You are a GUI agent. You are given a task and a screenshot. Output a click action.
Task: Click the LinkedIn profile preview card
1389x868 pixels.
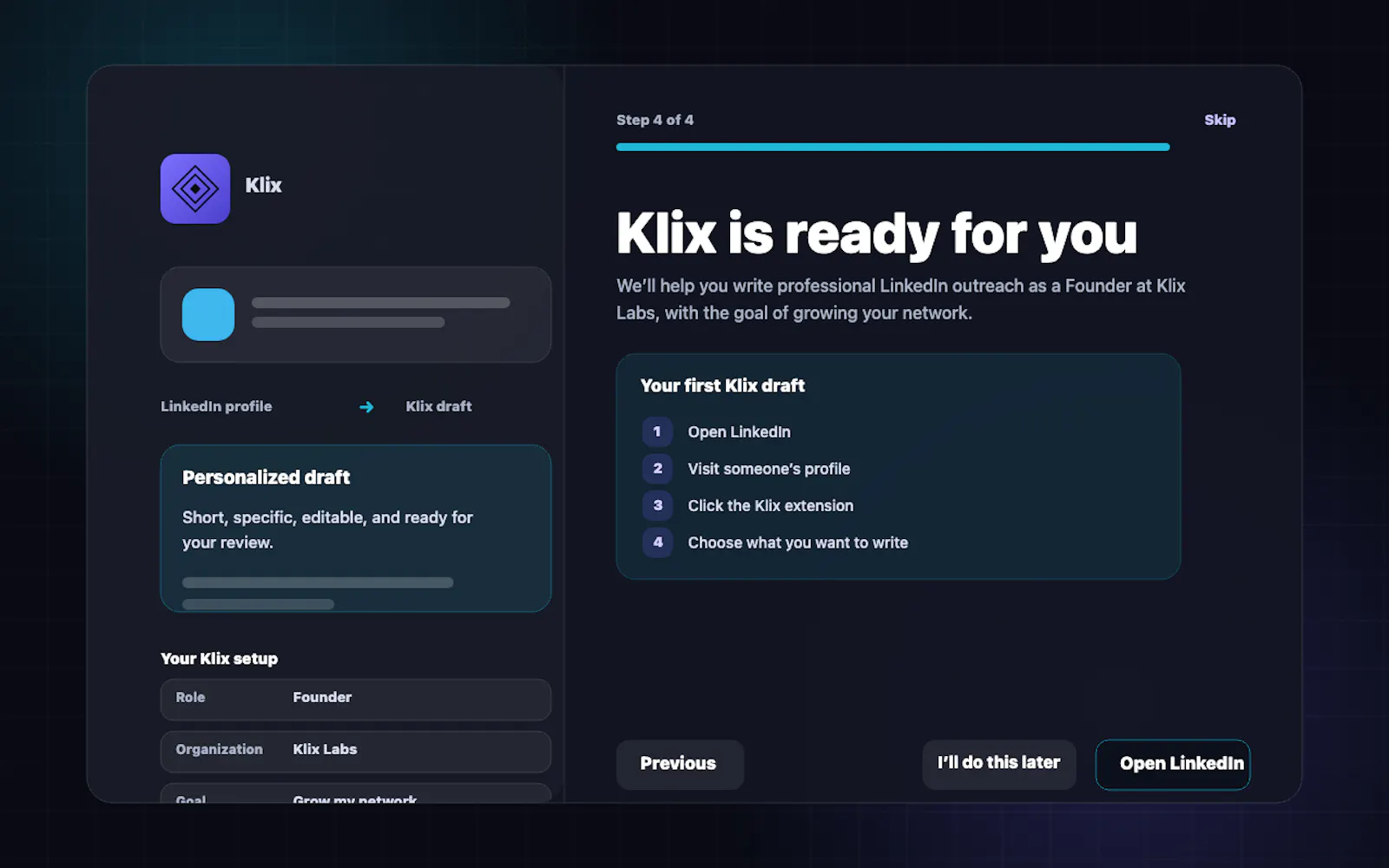(356, 314)
